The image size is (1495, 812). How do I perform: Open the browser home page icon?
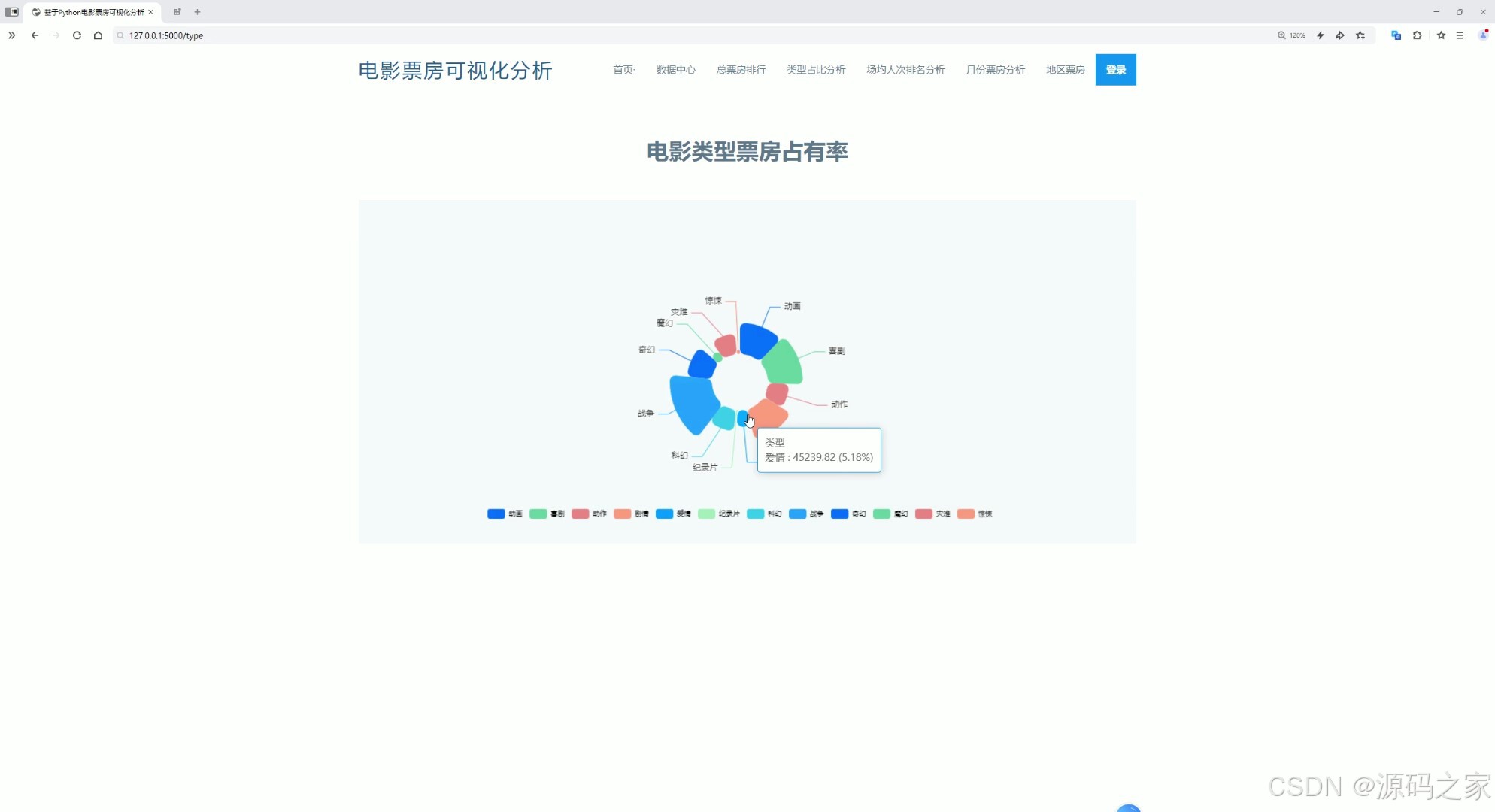pyautogui.click(x=98, y=35)
